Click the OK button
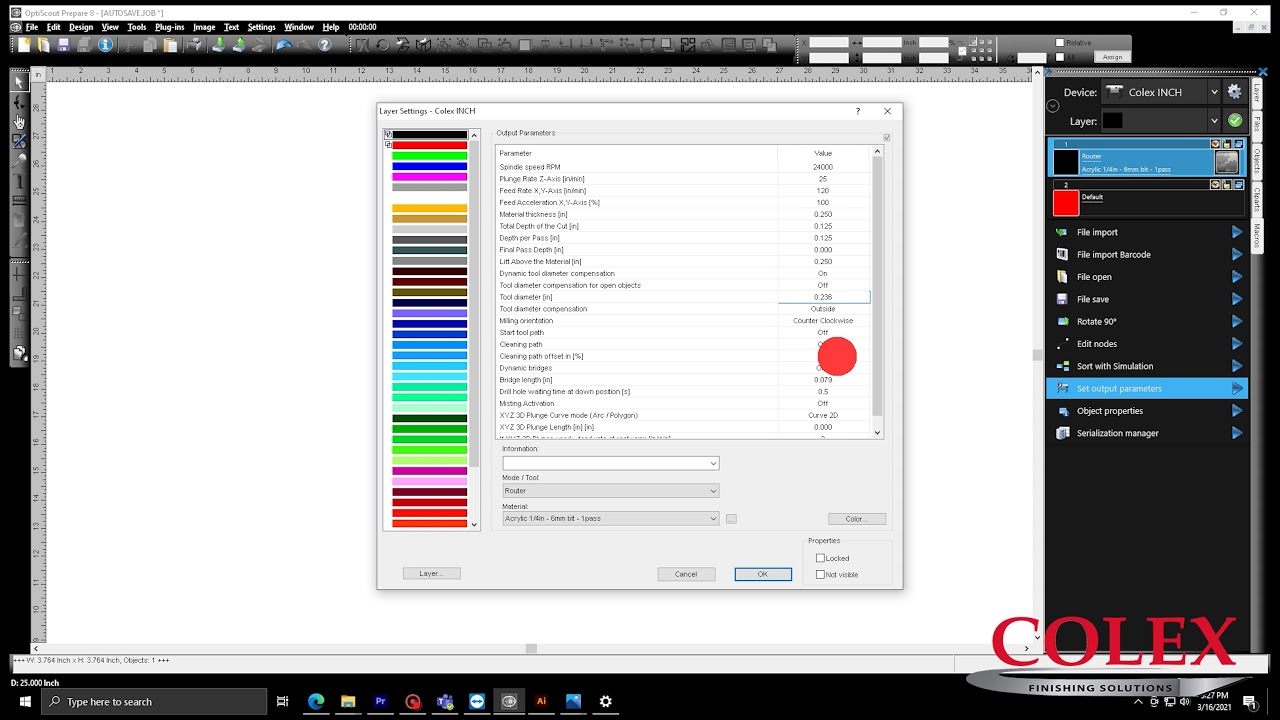1280x720 pixels. click(x=763, y=574)
